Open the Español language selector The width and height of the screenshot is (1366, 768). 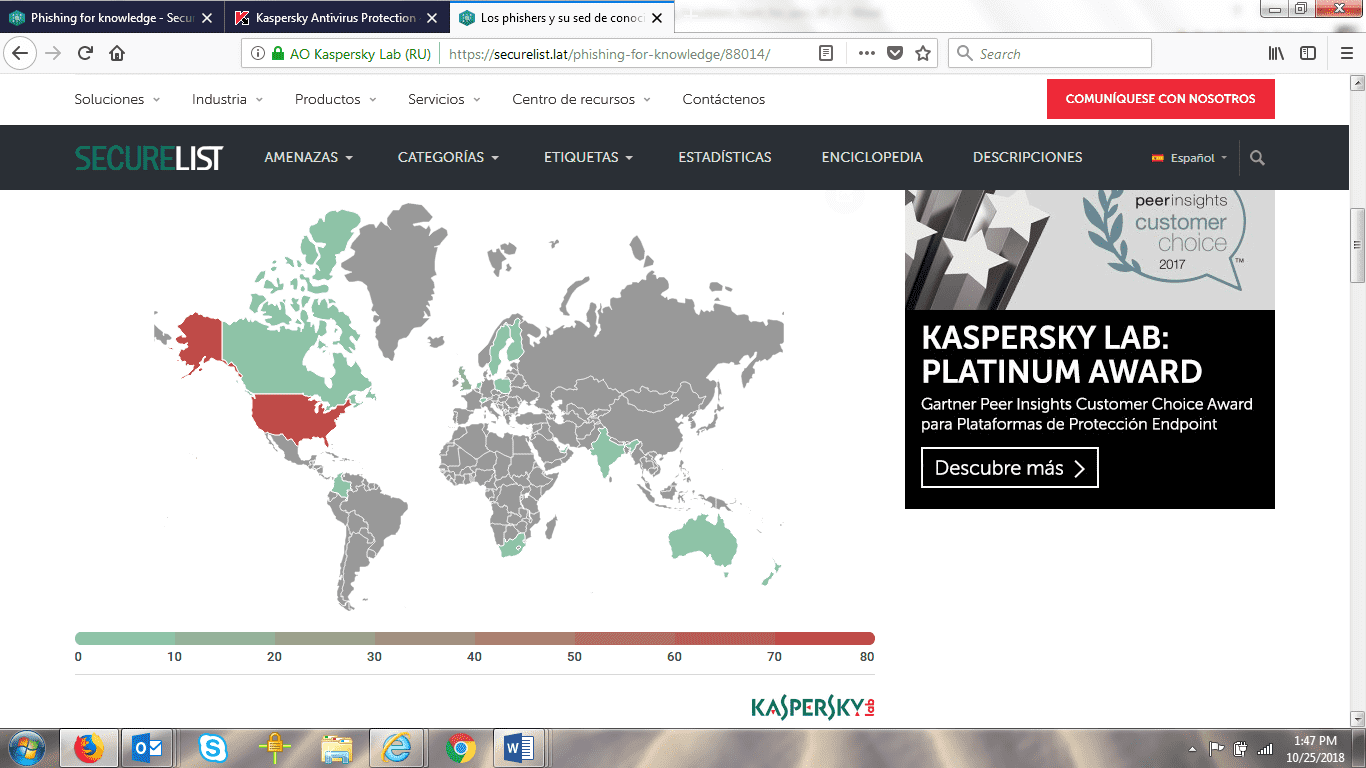pos(1190,158)
